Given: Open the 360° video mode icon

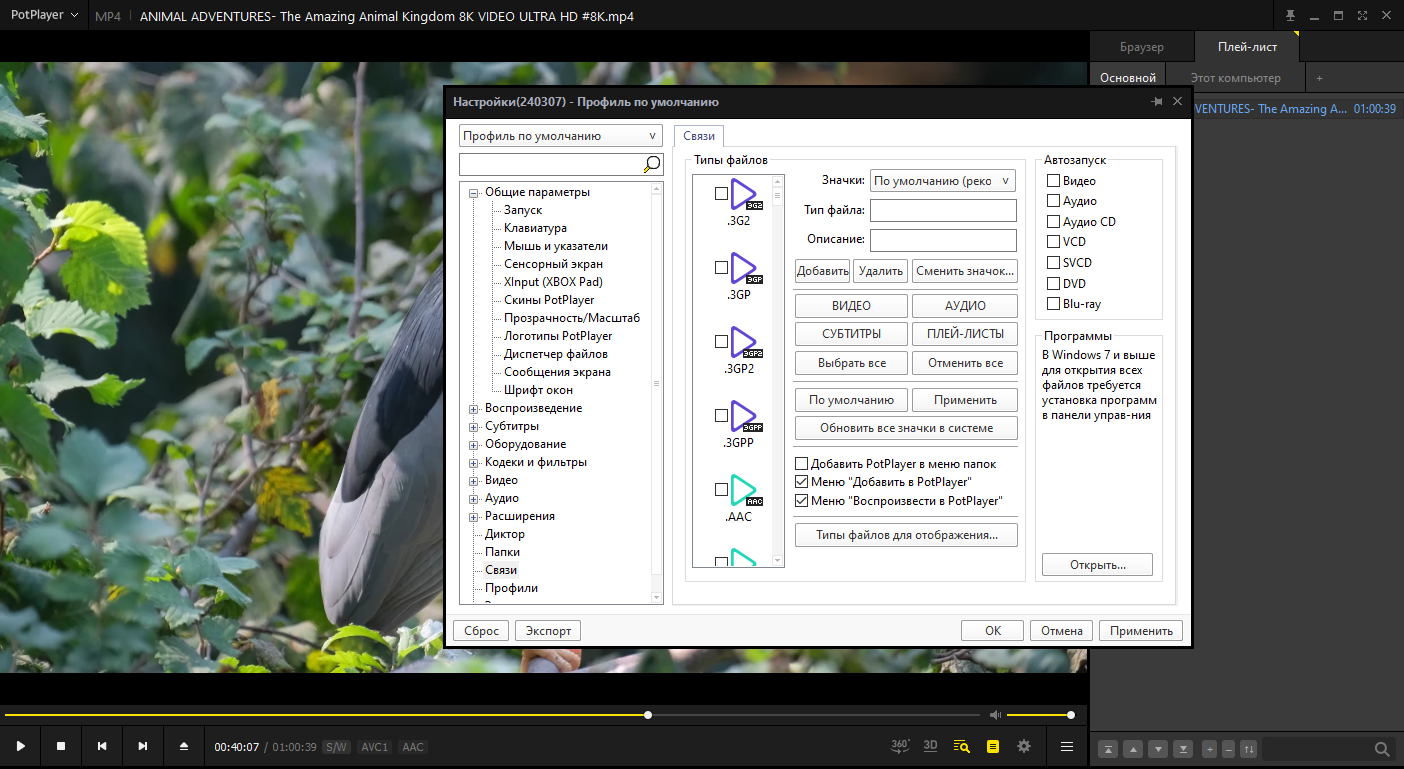Looking at the screenshot, I should 900,746.
